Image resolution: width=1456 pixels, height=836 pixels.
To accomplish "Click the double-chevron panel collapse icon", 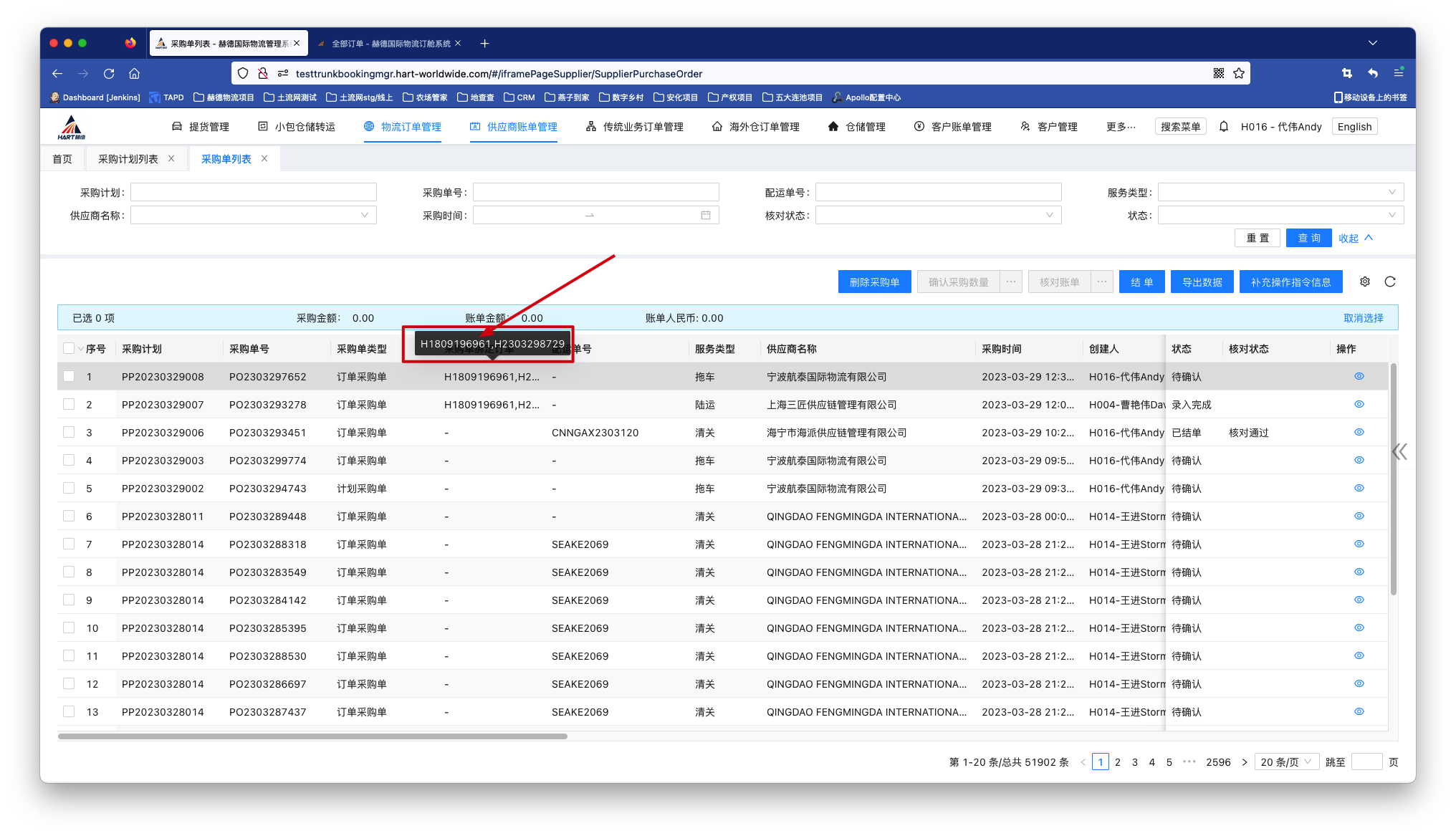I will point(1399,451).
